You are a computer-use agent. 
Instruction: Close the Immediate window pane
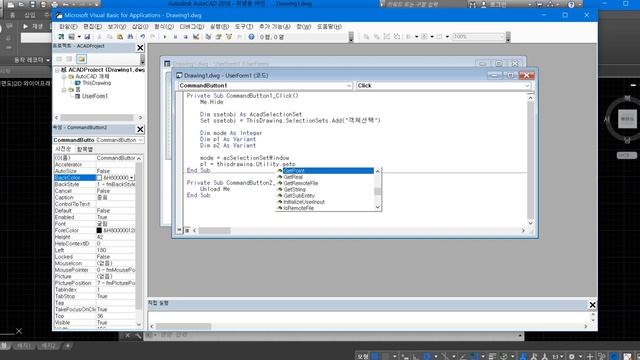[592, 304]
